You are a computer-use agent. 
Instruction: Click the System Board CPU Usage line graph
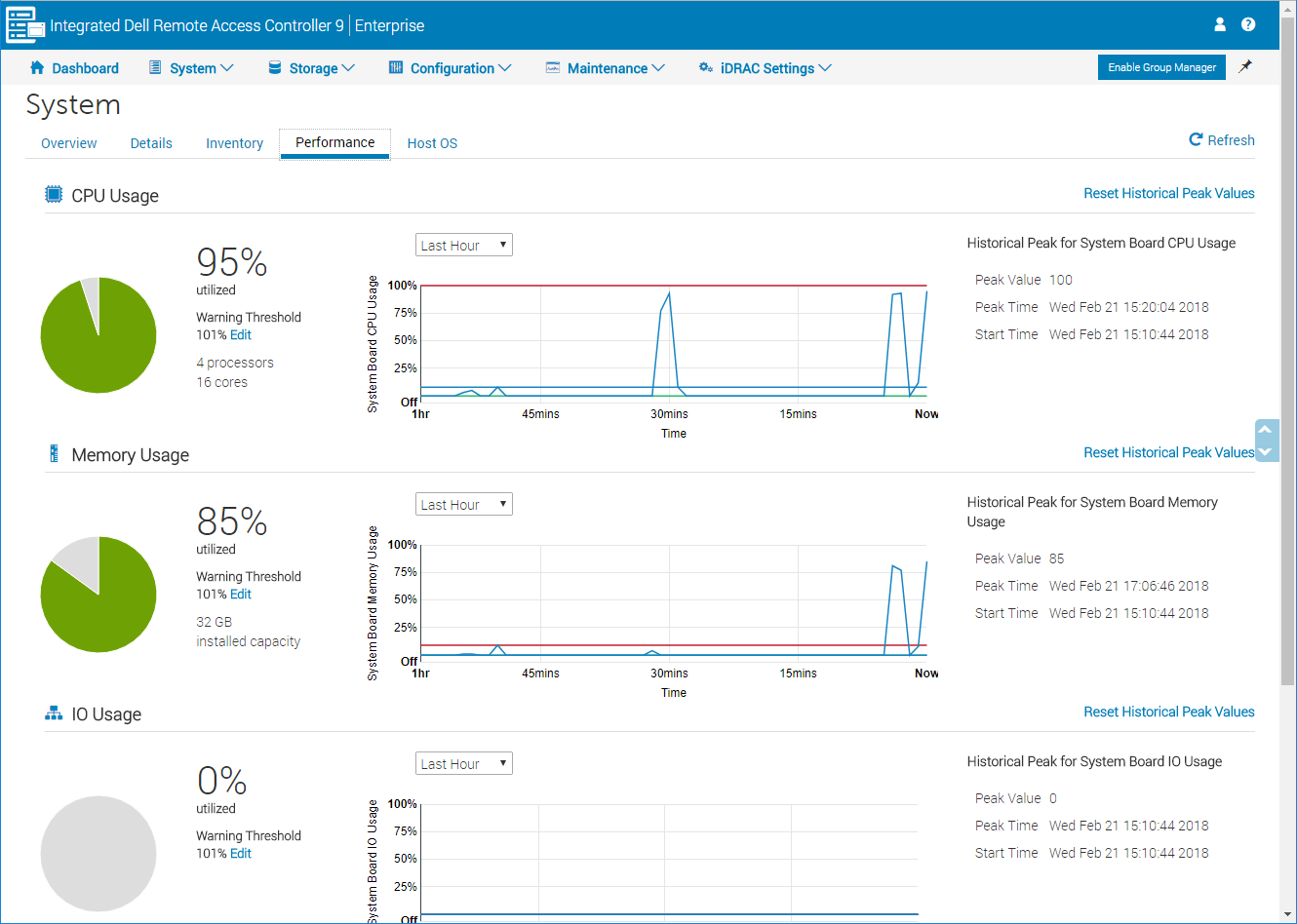tap(673, 341)
